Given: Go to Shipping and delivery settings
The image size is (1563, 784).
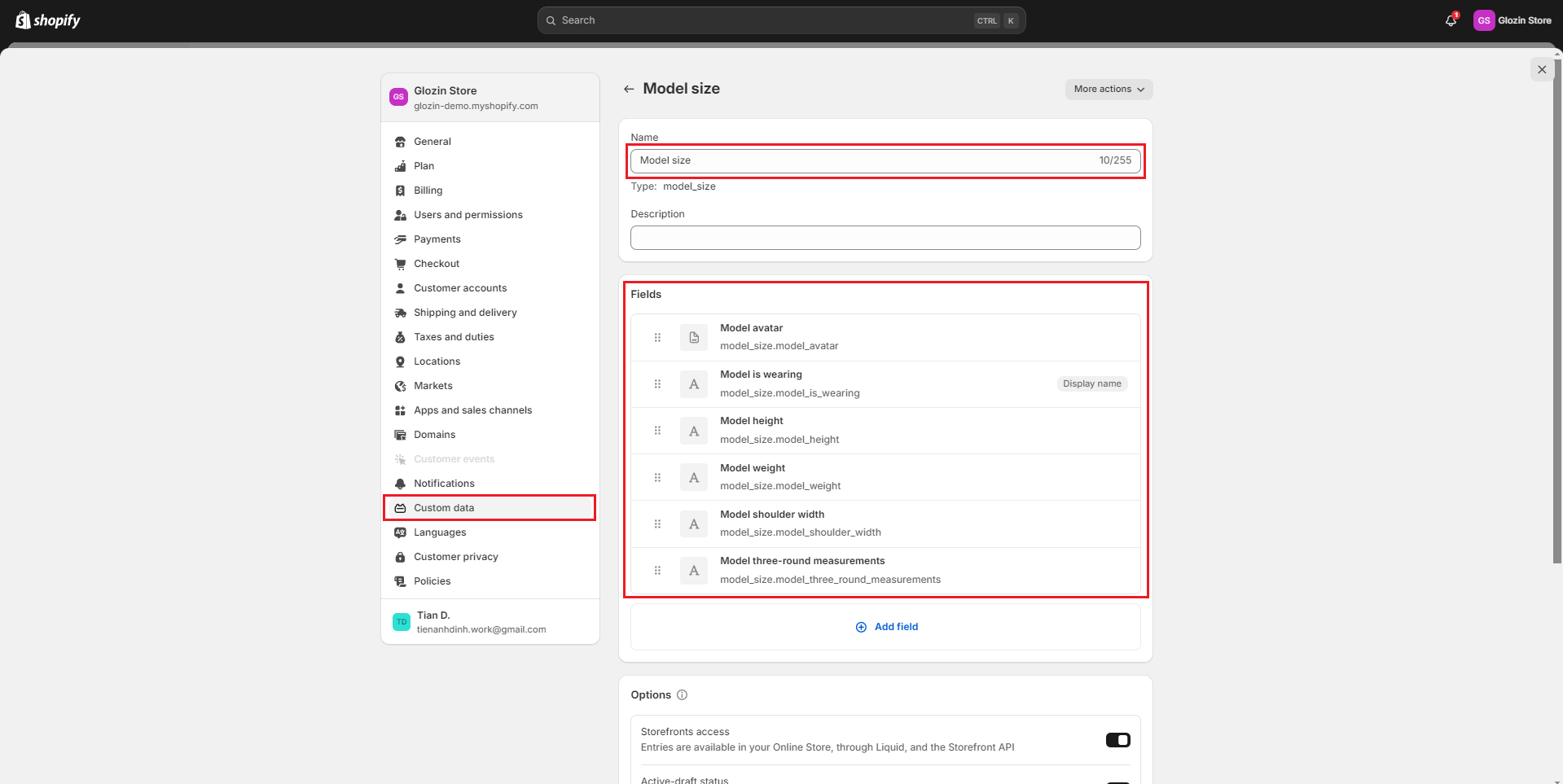Looking at the screenshot, I should [x=465, y=313].
